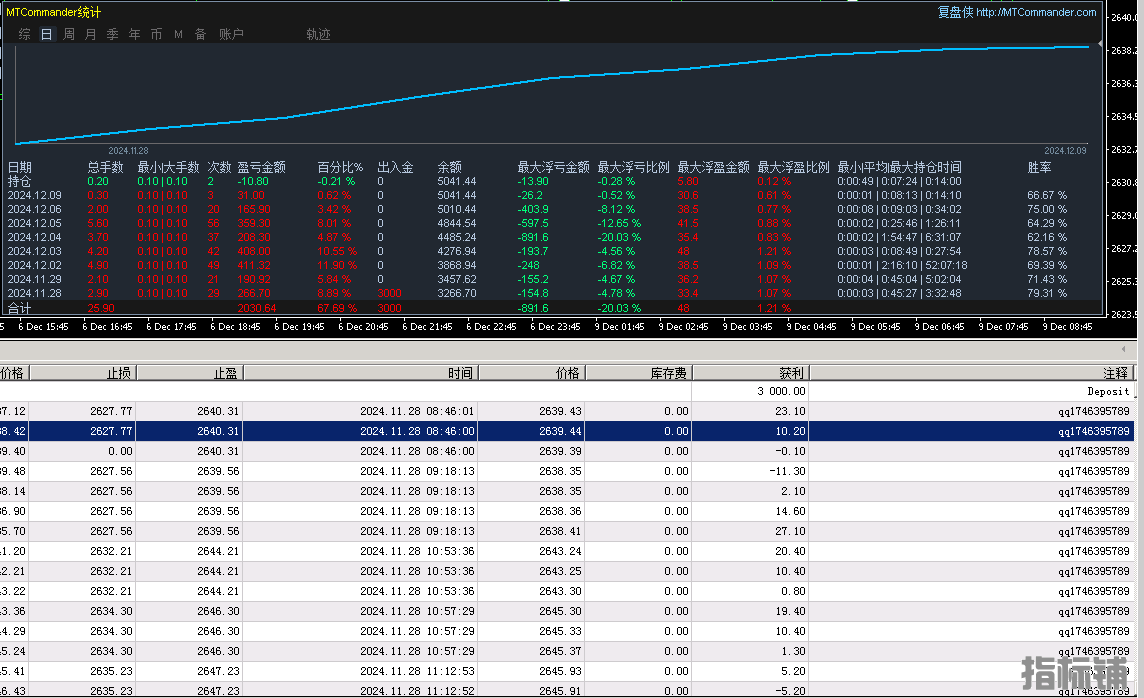Image resolution: width=1144 pixels, height=698 pixels.
Task: Select the 2024.11.29 statistics row date
Action: [x=34, y=279]
